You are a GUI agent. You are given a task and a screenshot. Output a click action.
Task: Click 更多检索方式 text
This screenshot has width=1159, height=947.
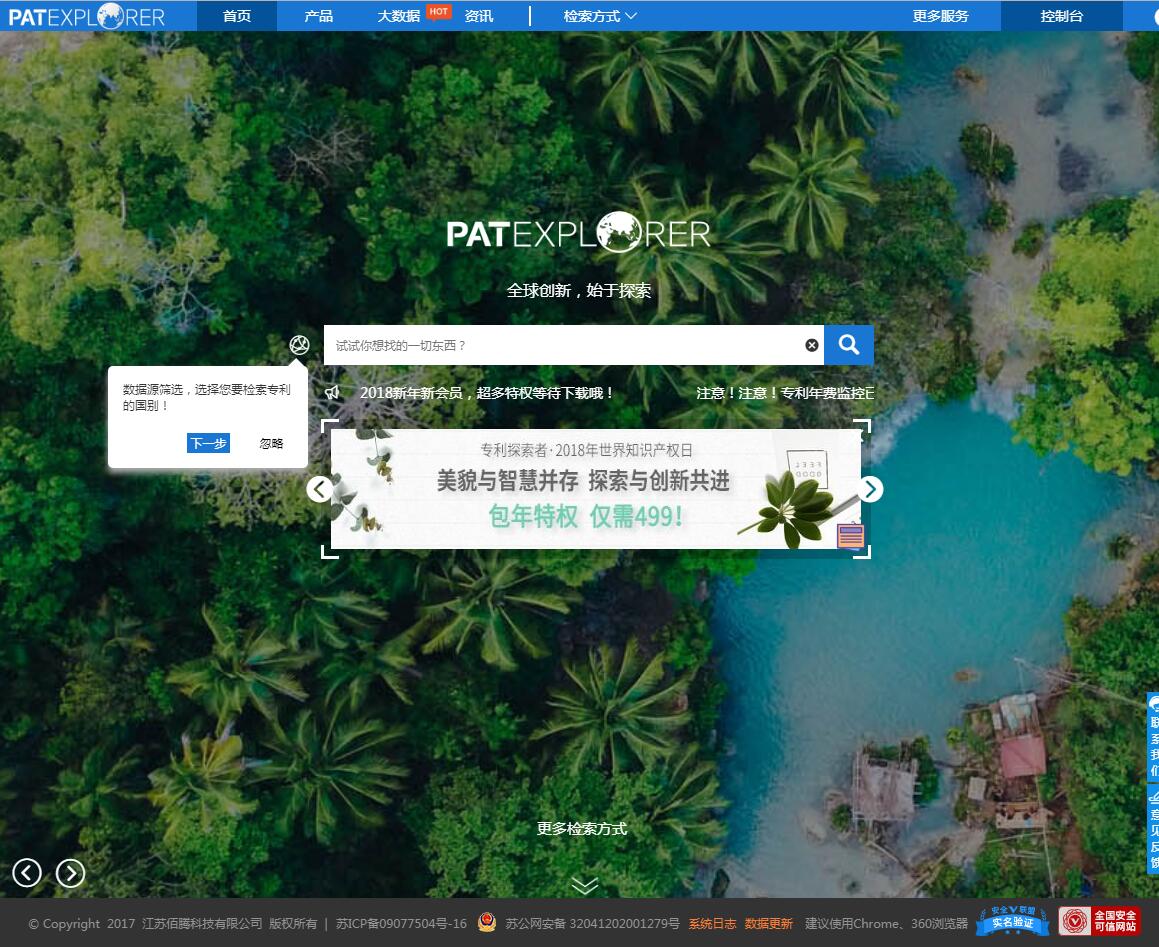[x=582, y=829]
